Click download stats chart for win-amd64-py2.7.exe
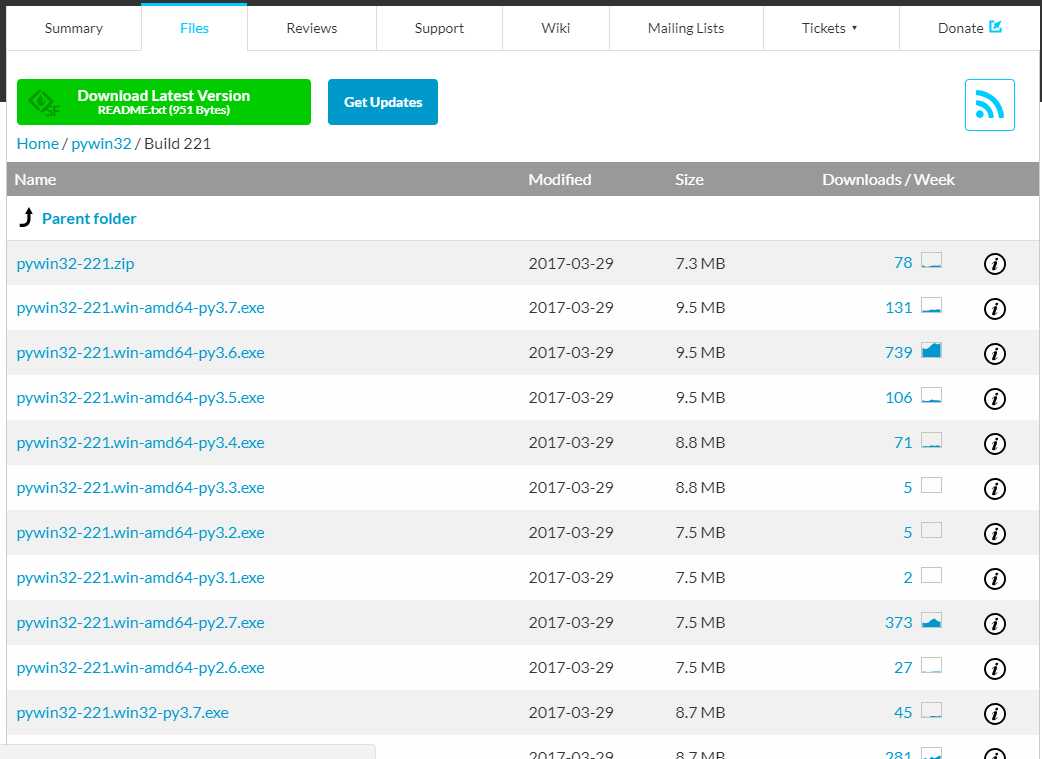The image size is (1042, 759). 931,621
